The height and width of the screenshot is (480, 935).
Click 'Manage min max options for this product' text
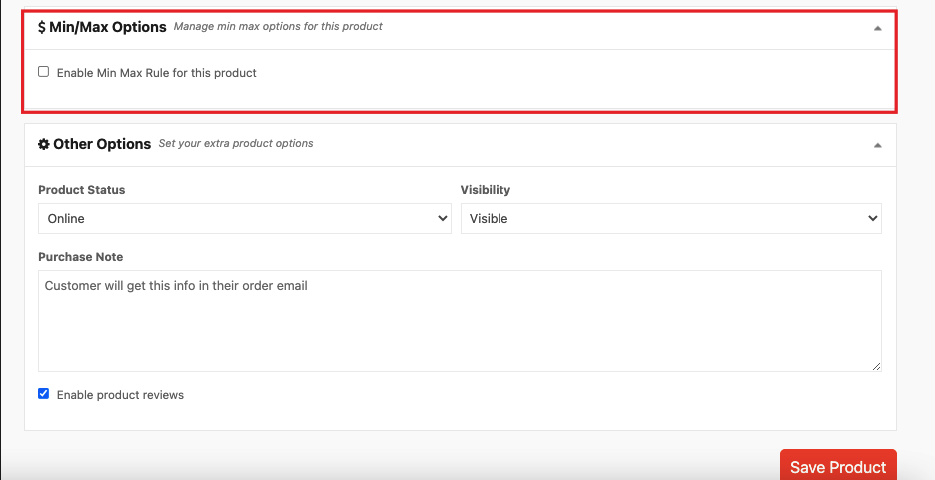click(278, 26)
